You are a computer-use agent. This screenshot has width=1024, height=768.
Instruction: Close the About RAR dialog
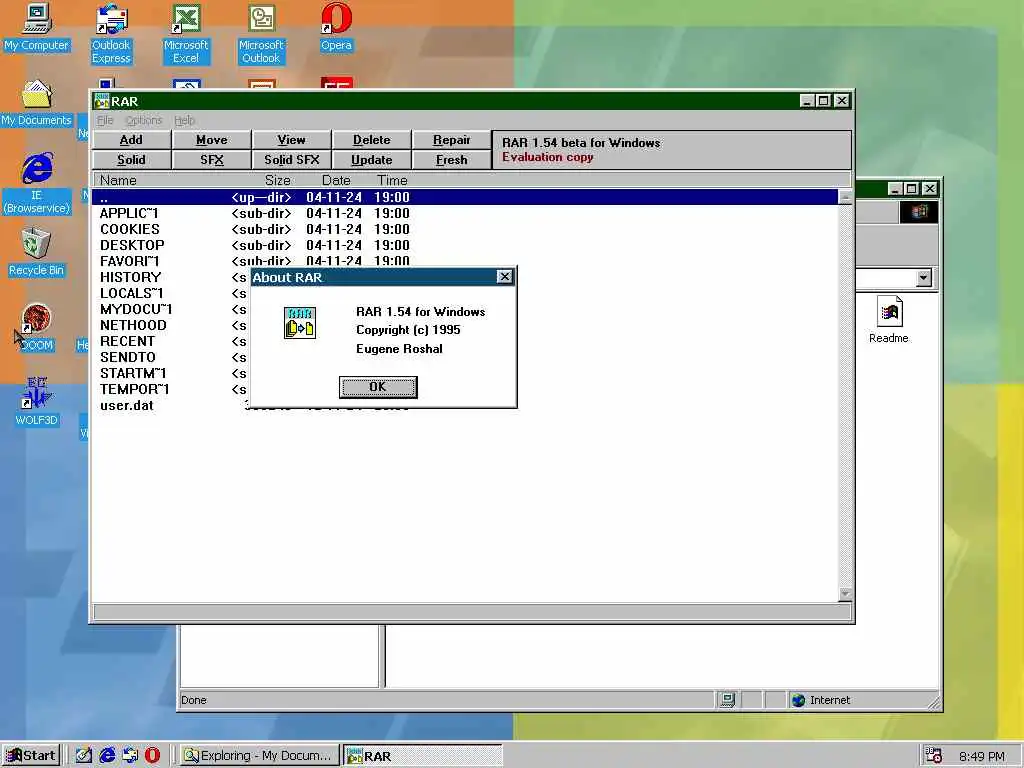point(505,277)
